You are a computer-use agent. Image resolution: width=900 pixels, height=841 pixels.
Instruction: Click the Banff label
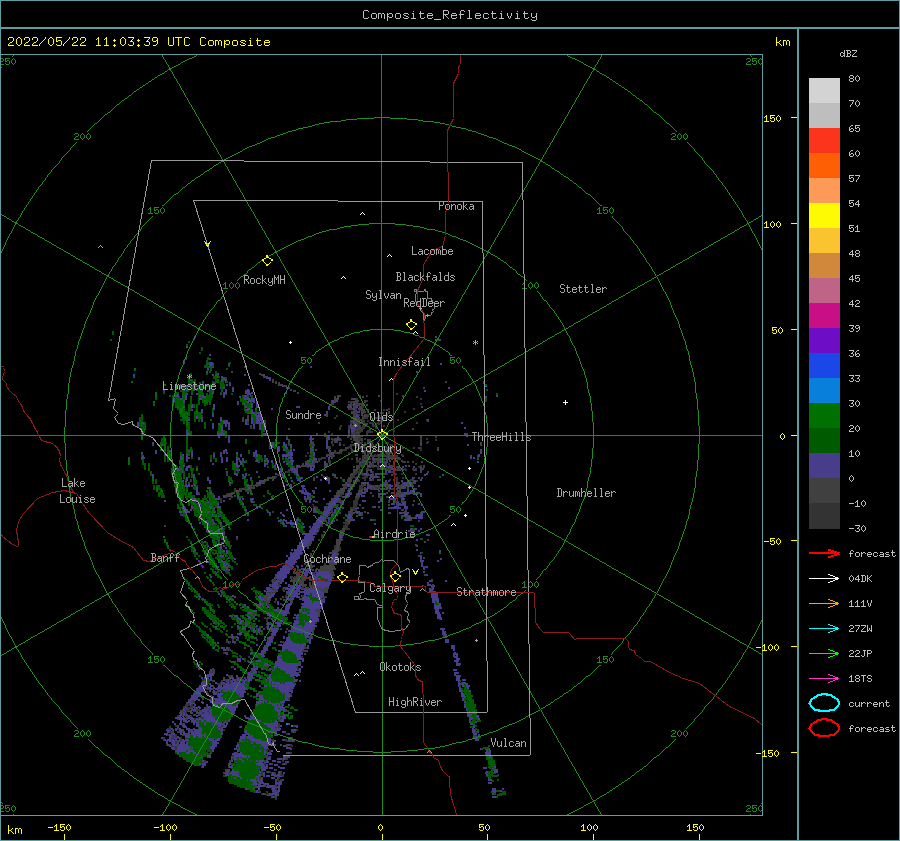(165, 557)
